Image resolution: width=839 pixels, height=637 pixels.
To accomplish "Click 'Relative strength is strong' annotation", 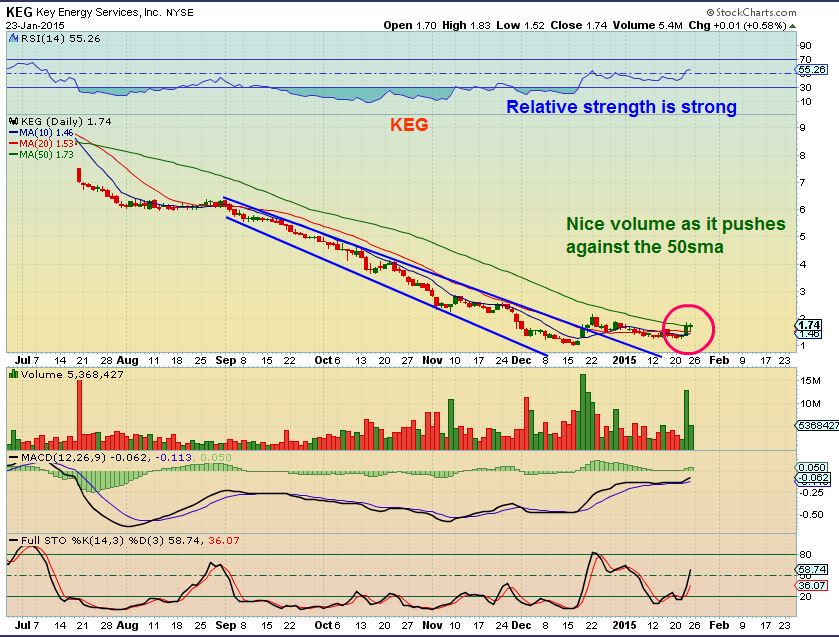I will (621, 107).
